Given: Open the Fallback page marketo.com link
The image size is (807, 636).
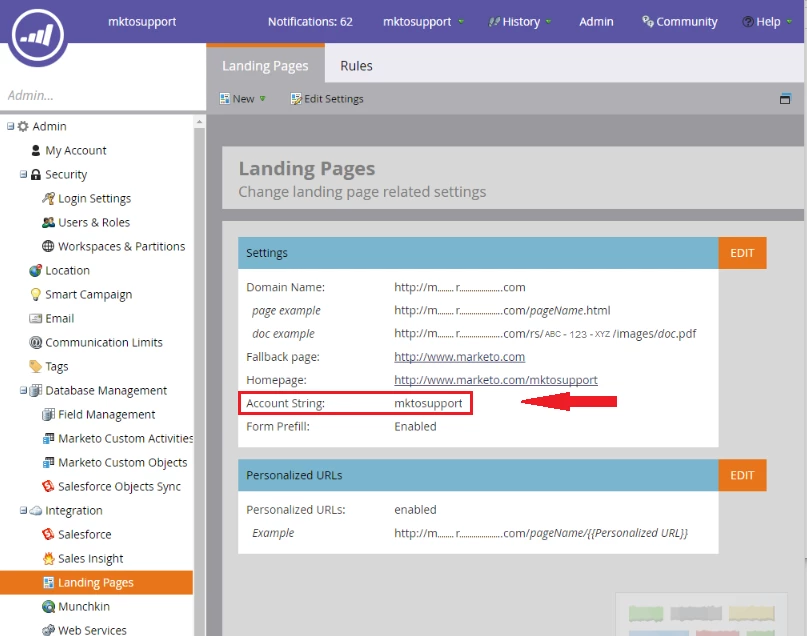Looking at the screenshot, I should 459,357.
